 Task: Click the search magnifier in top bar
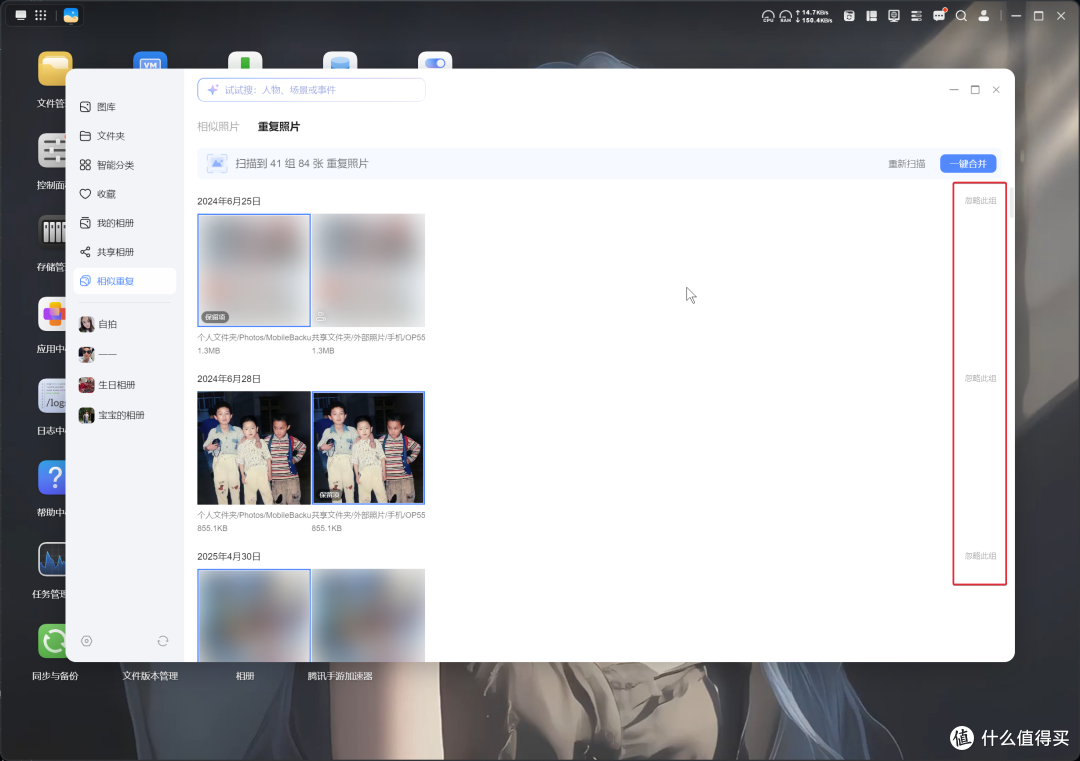(962, 15)
